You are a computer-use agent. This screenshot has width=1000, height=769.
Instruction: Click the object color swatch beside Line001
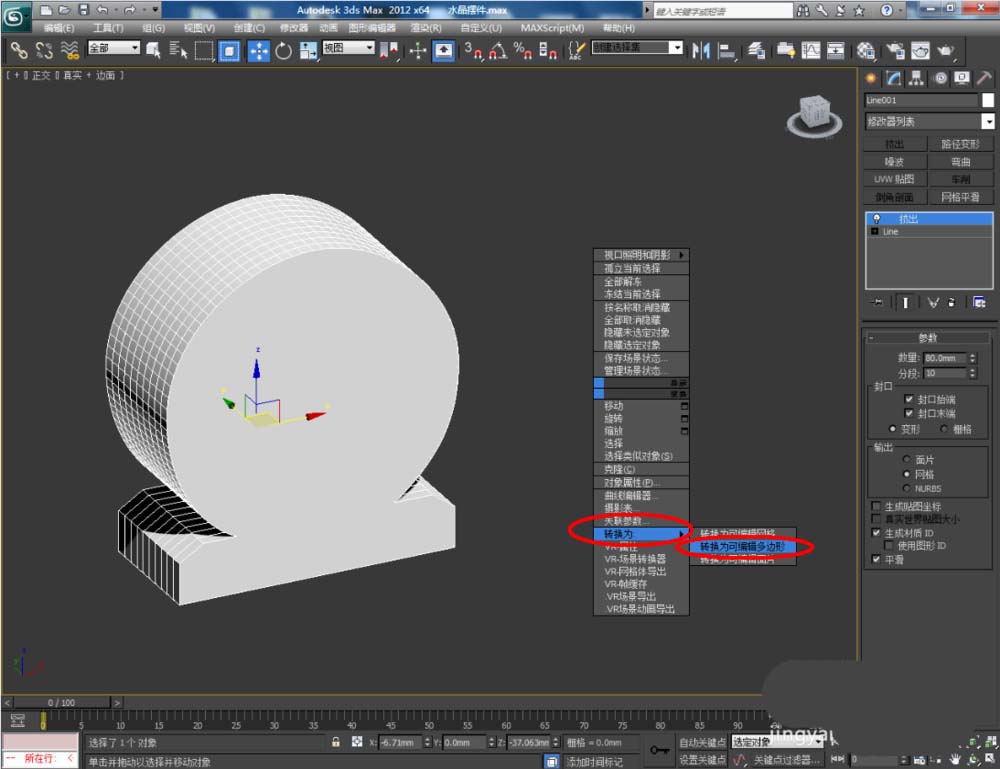[988, 100]
